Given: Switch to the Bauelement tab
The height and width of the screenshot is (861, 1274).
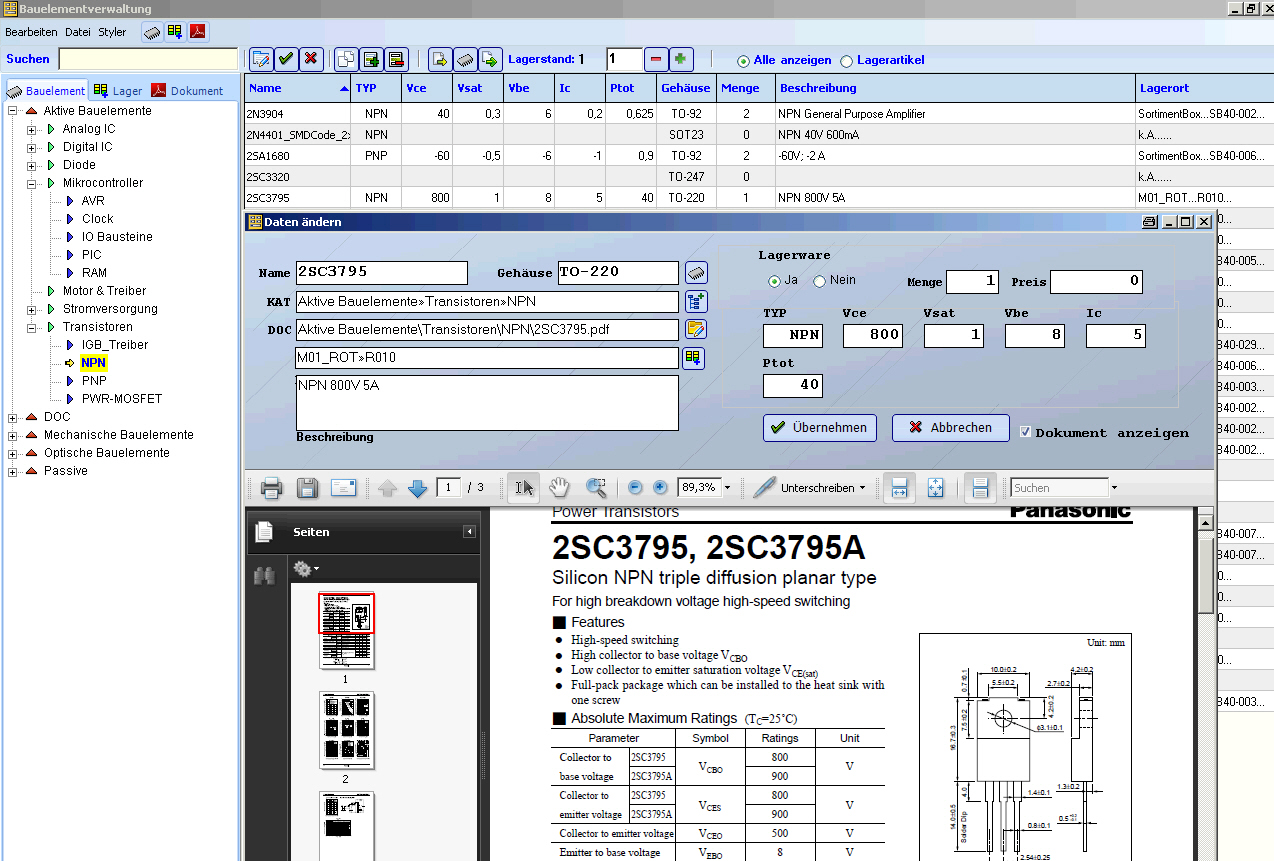Looking at the screenshot, I should point(47,90).
